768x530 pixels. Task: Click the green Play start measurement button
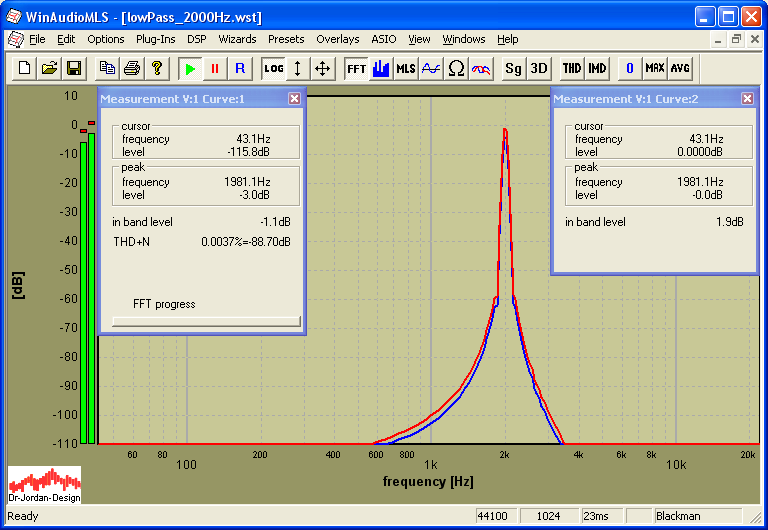[189, 68]
